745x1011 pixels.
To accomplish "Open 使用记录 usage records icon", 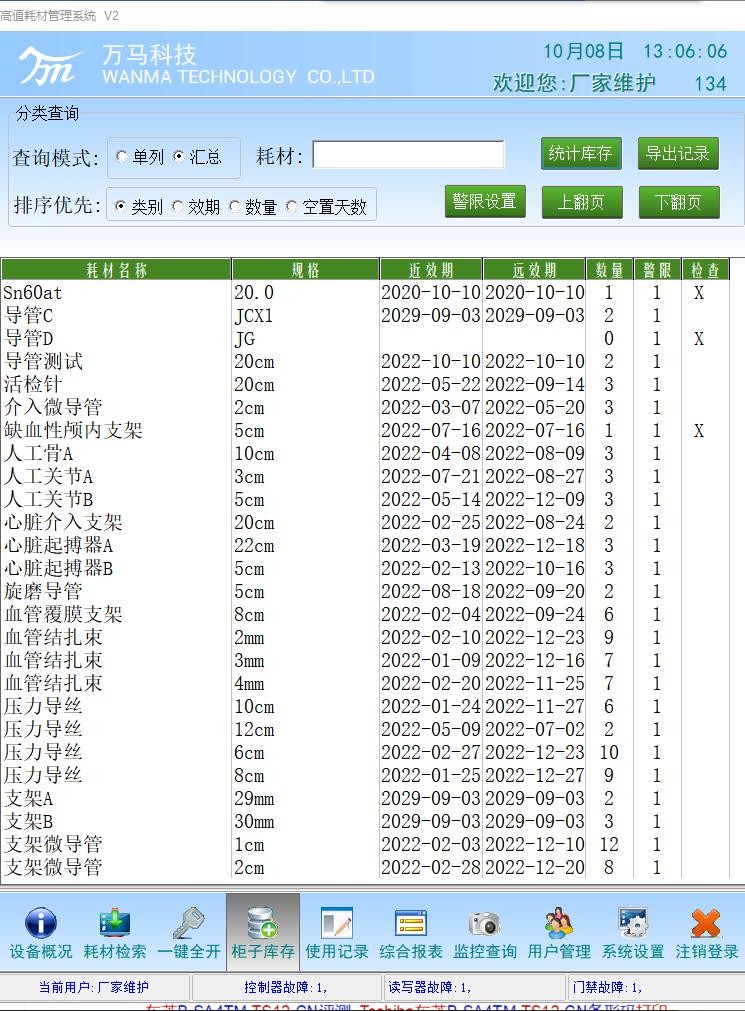I will [336, 923].
